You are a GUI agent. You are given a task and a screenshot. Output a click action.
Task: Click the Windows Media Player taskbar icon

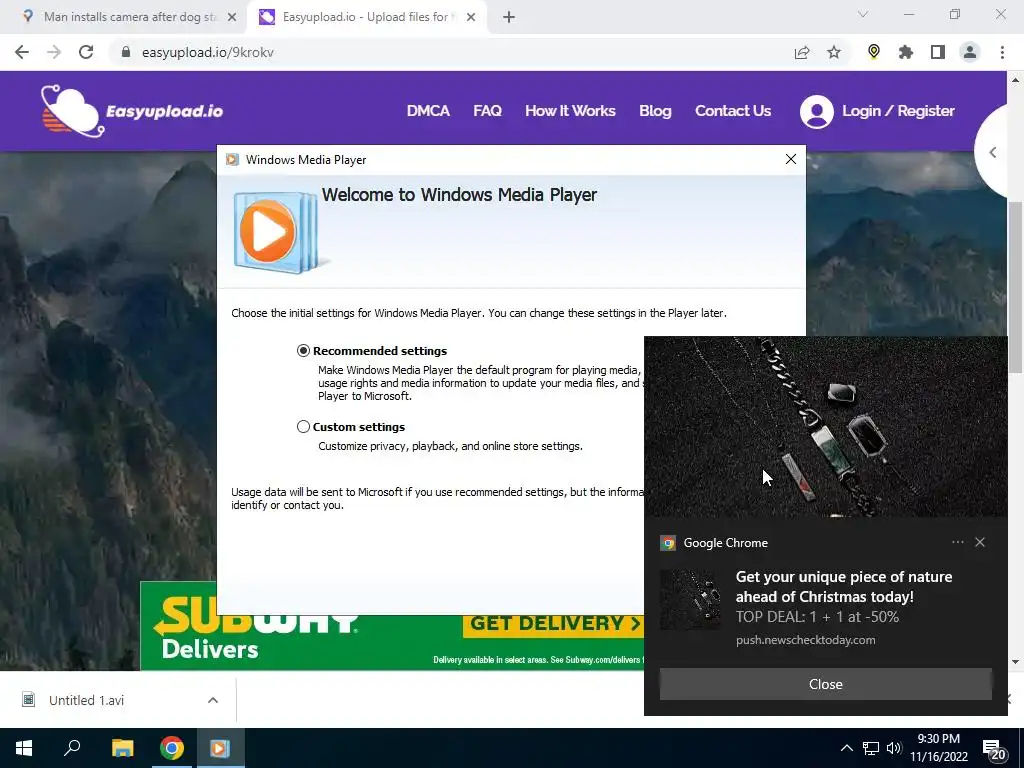pos(220,748)
